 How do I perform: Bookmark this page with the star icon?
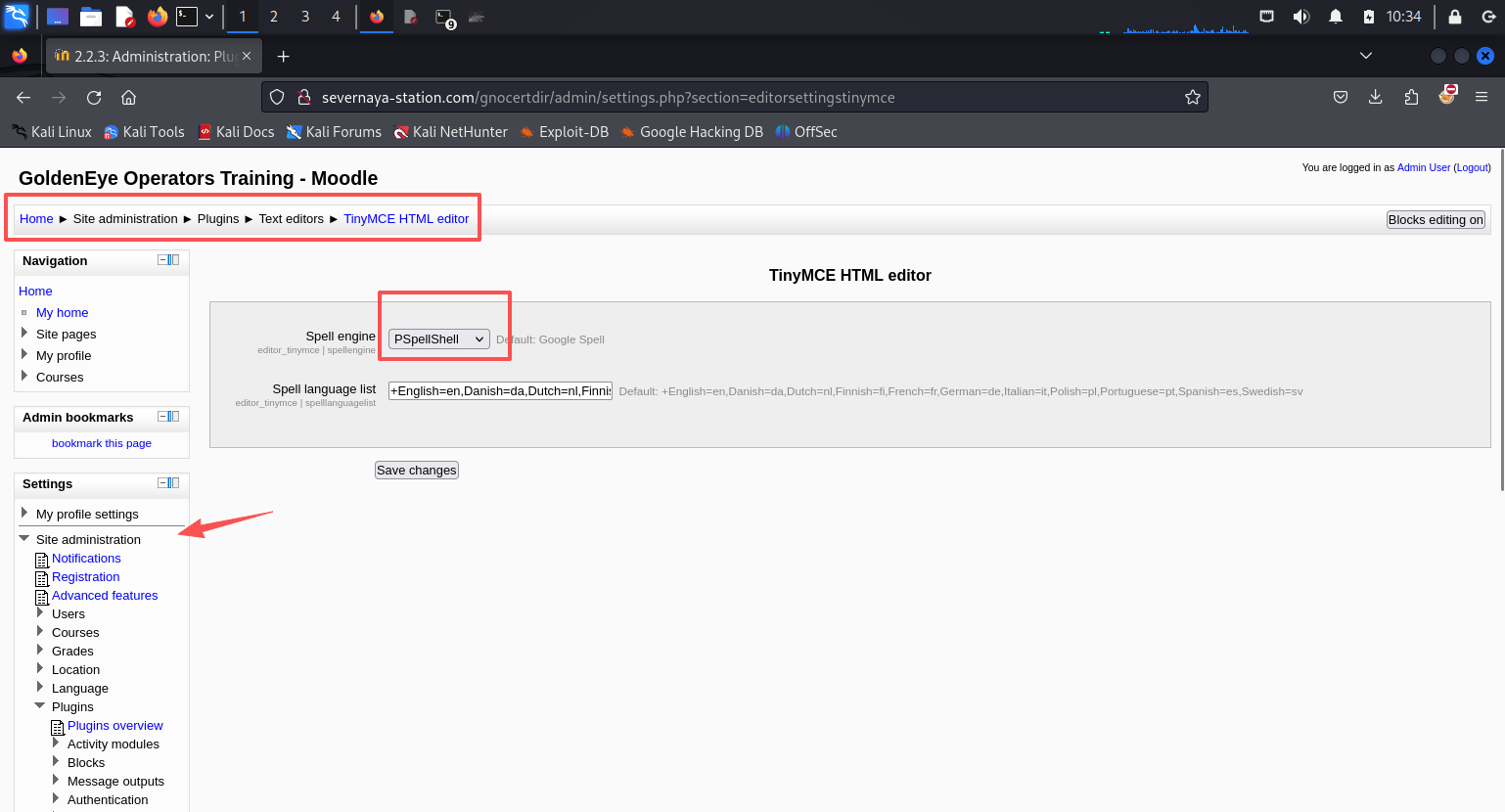(1193, 97)
